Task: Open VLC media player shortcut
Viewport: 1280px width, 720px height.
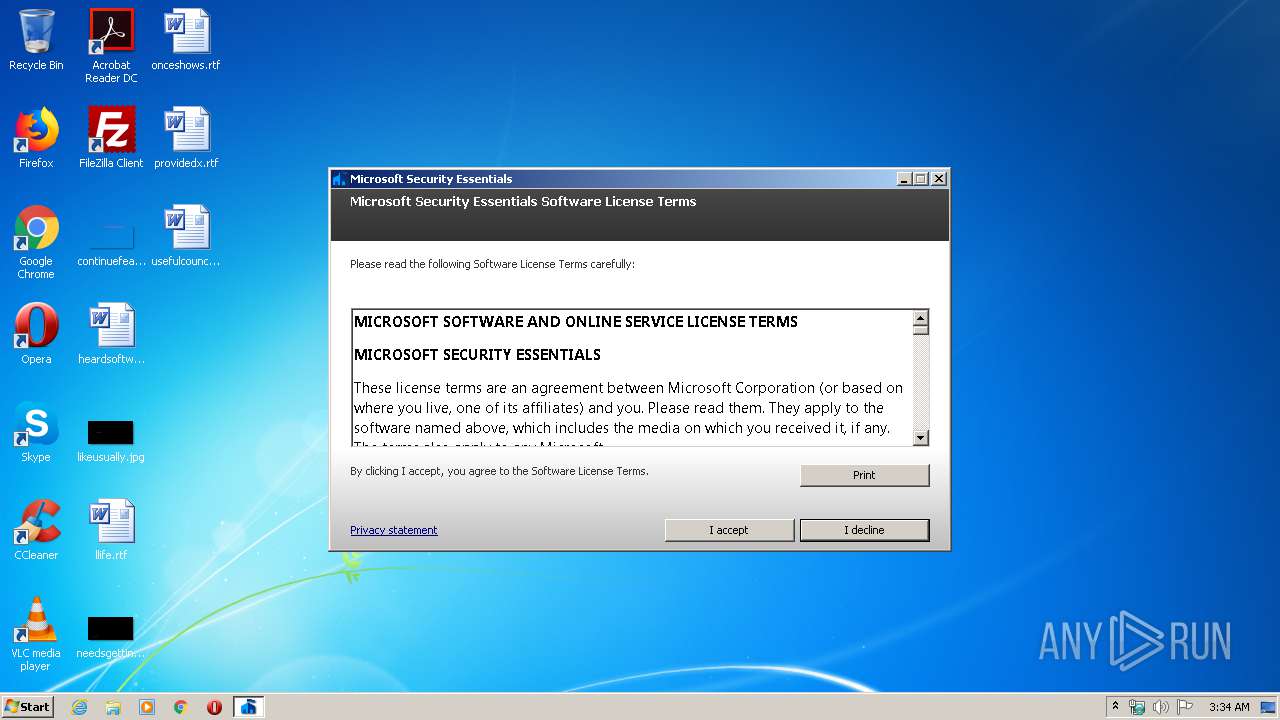Action: click(36, 634)
